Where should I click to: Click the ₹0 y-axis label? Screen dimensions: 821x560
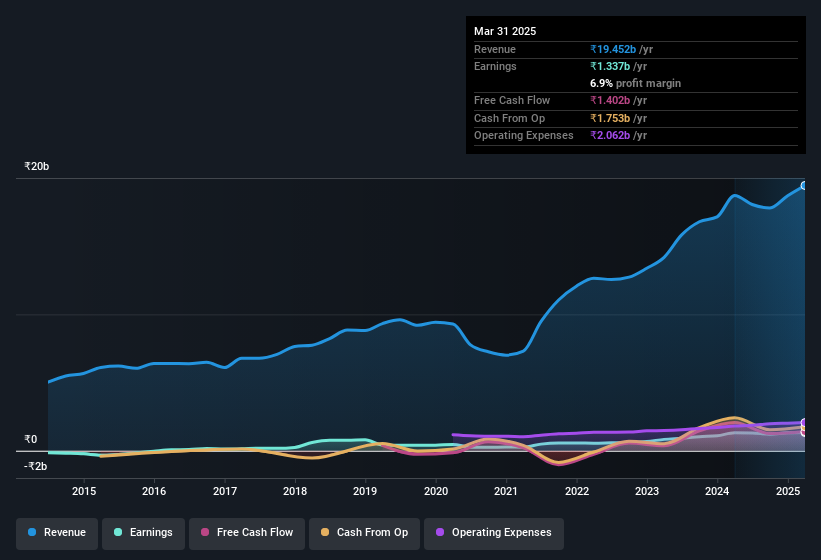(31, 440)
